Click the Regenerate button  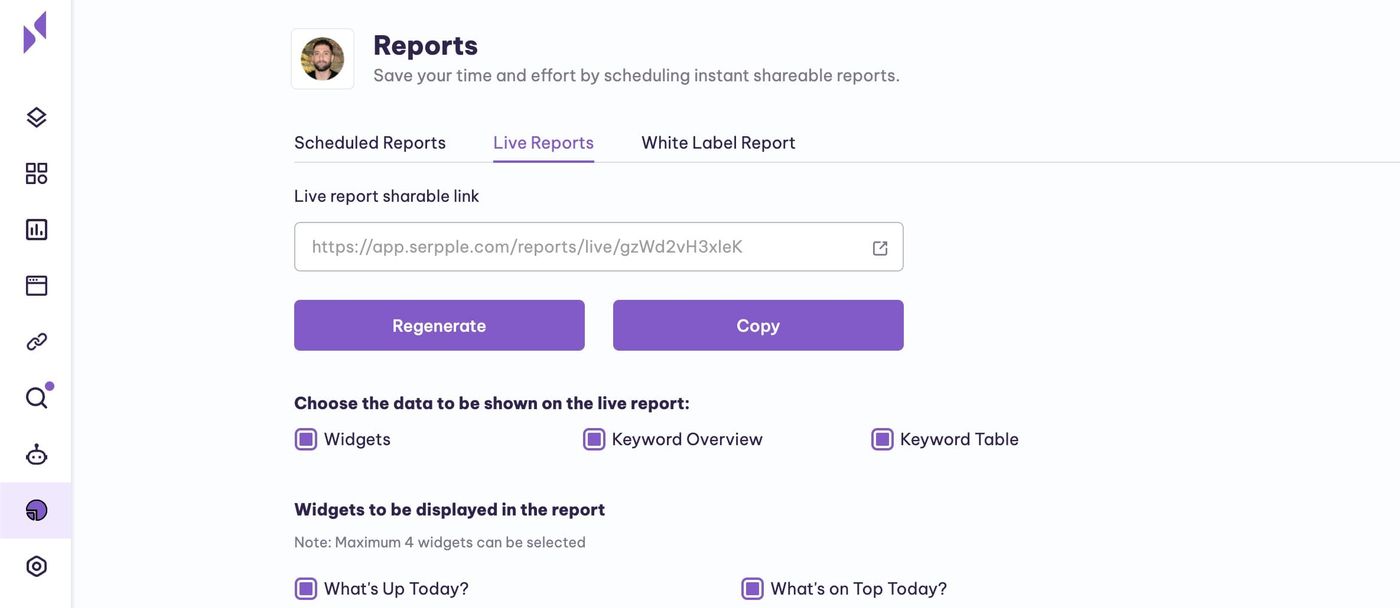pyautogui.click(x=439, y=326)
